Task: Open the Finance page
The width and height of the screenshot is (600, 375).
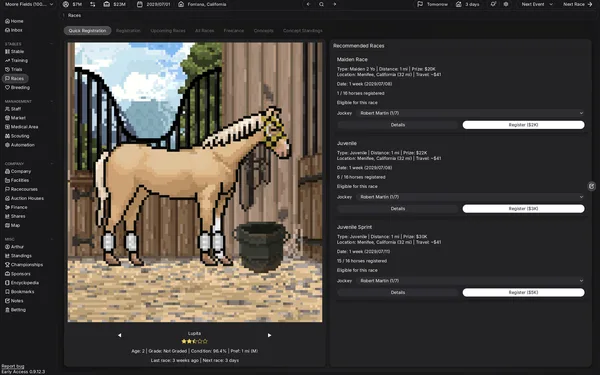Action: click(16, 207)
